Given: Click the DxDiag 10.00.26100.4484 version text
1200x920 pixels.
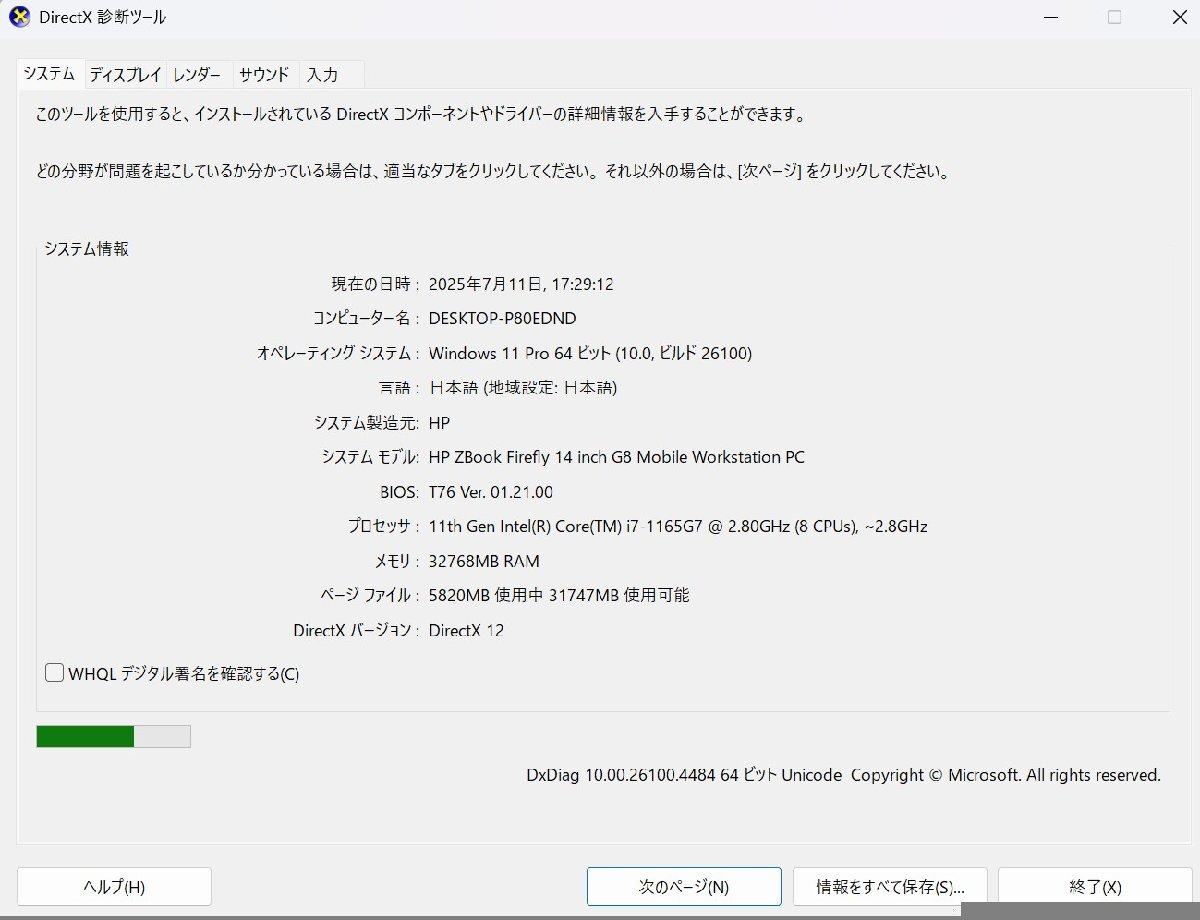Looking at the screenshot, I should [x=843, y=775].
